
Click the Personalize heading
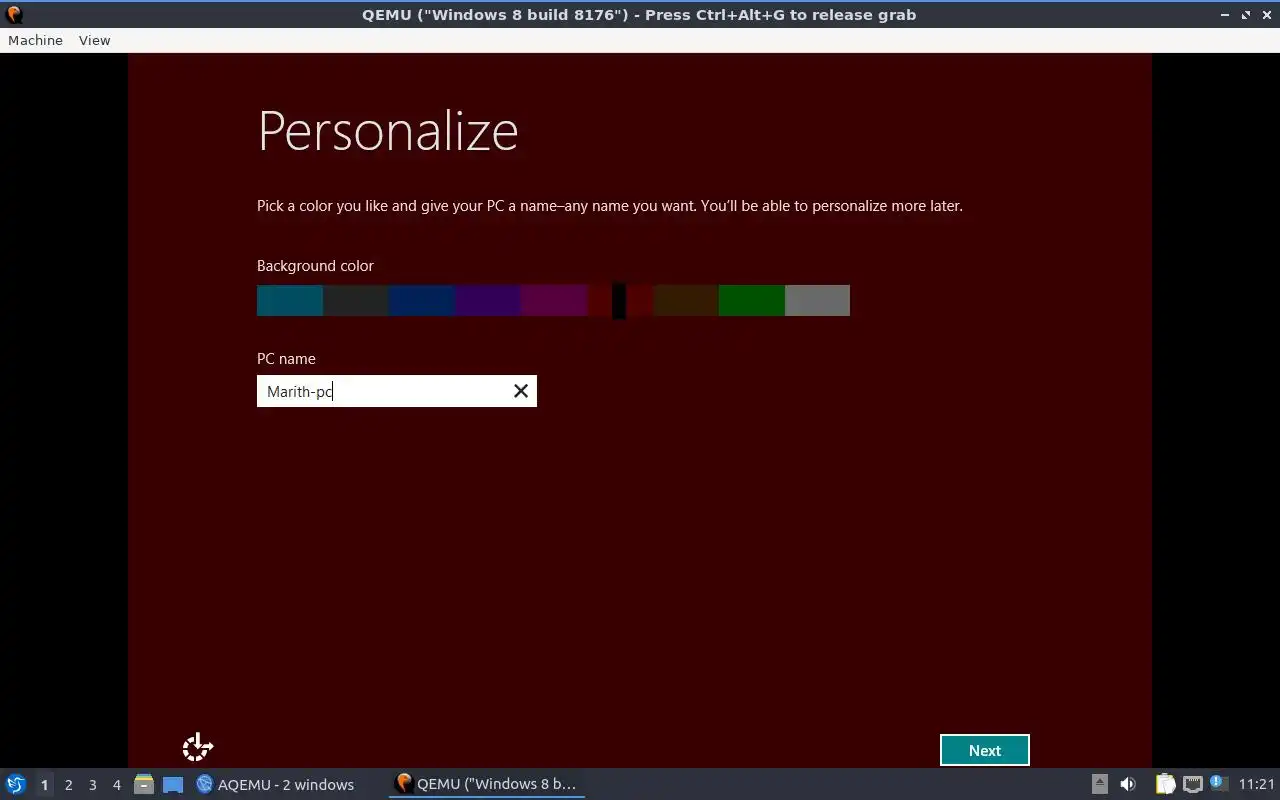pos(388,131)
